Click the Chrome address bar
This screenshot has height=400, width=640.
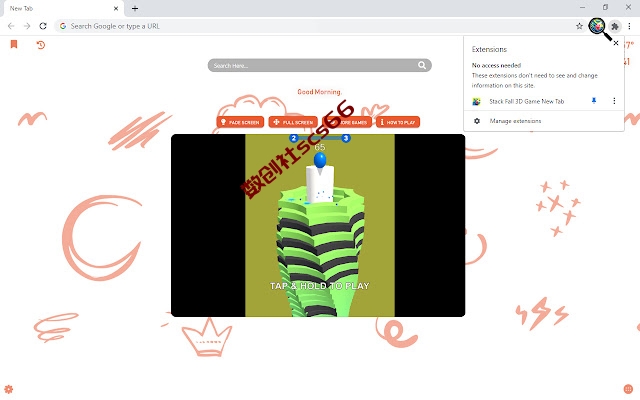[x=318, y=26]
